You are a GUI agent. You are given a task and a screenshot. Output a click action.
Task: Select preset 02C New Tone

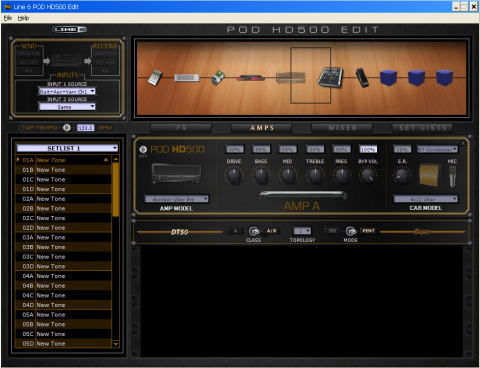coord(64,218)
